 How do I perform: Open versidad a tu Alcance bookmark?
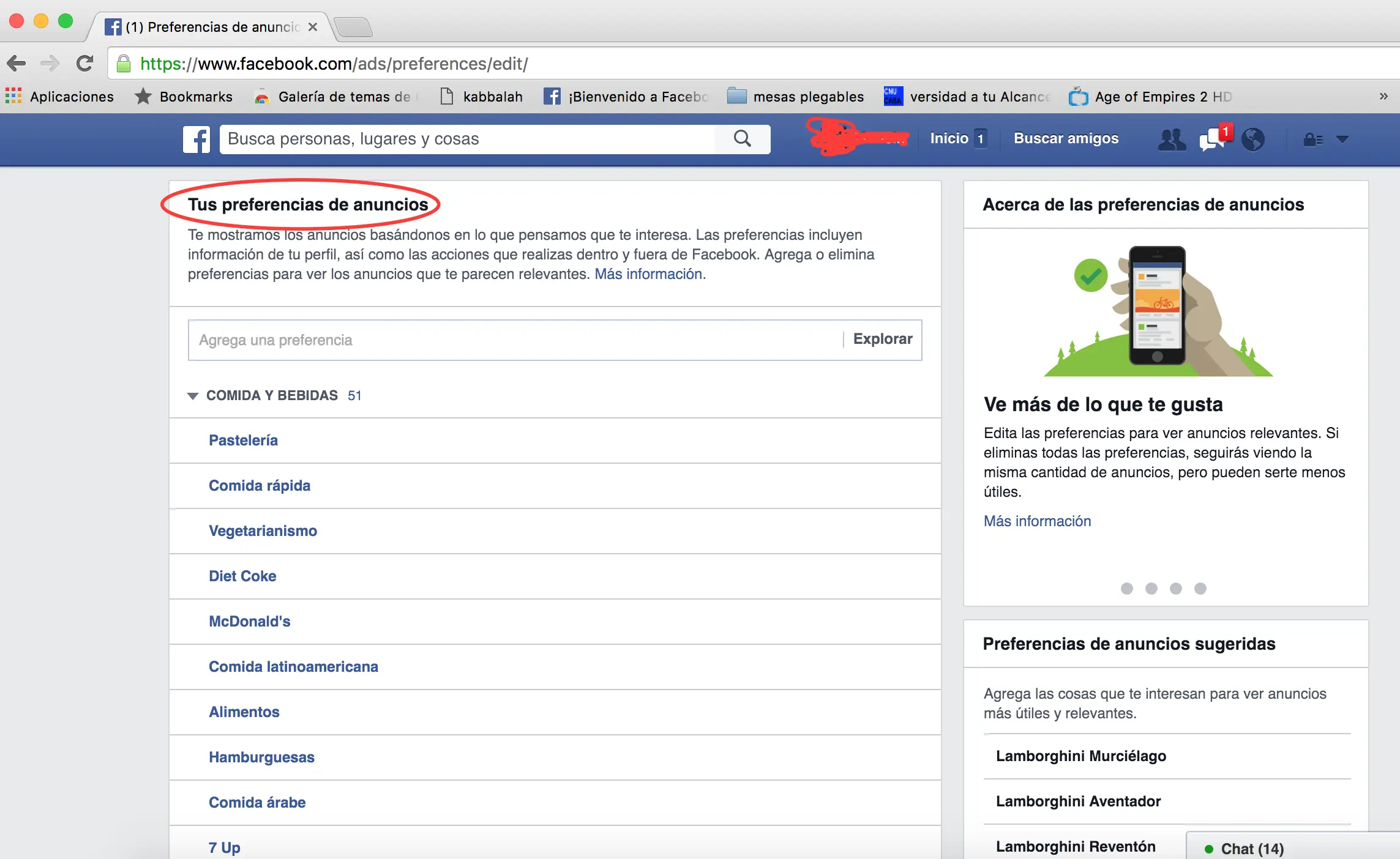(x=967, y=97)
